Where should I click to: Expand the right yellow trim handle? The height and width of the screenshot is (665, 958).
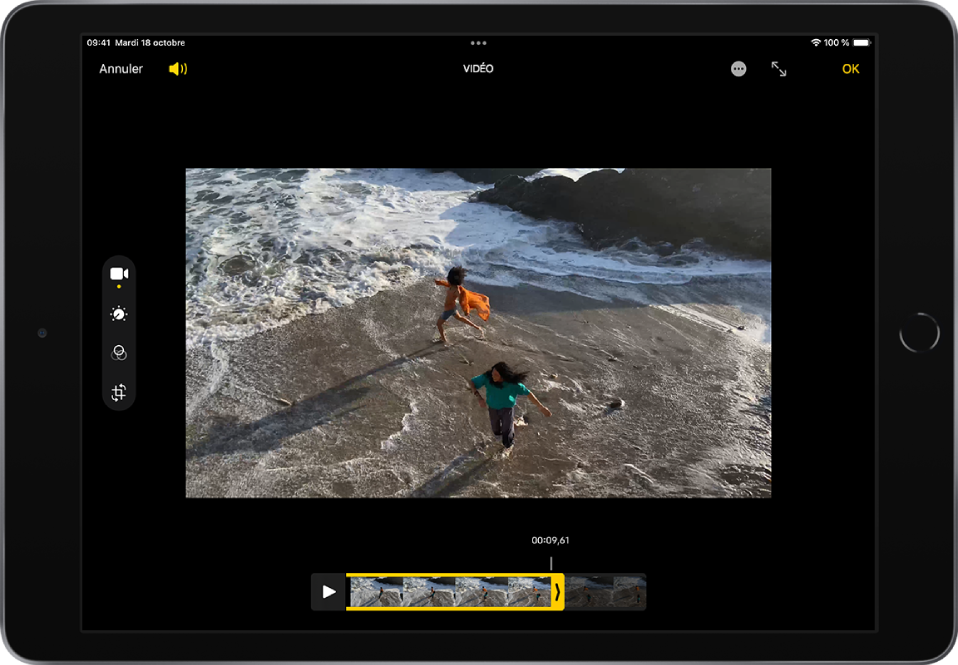(x=559, y=592)
